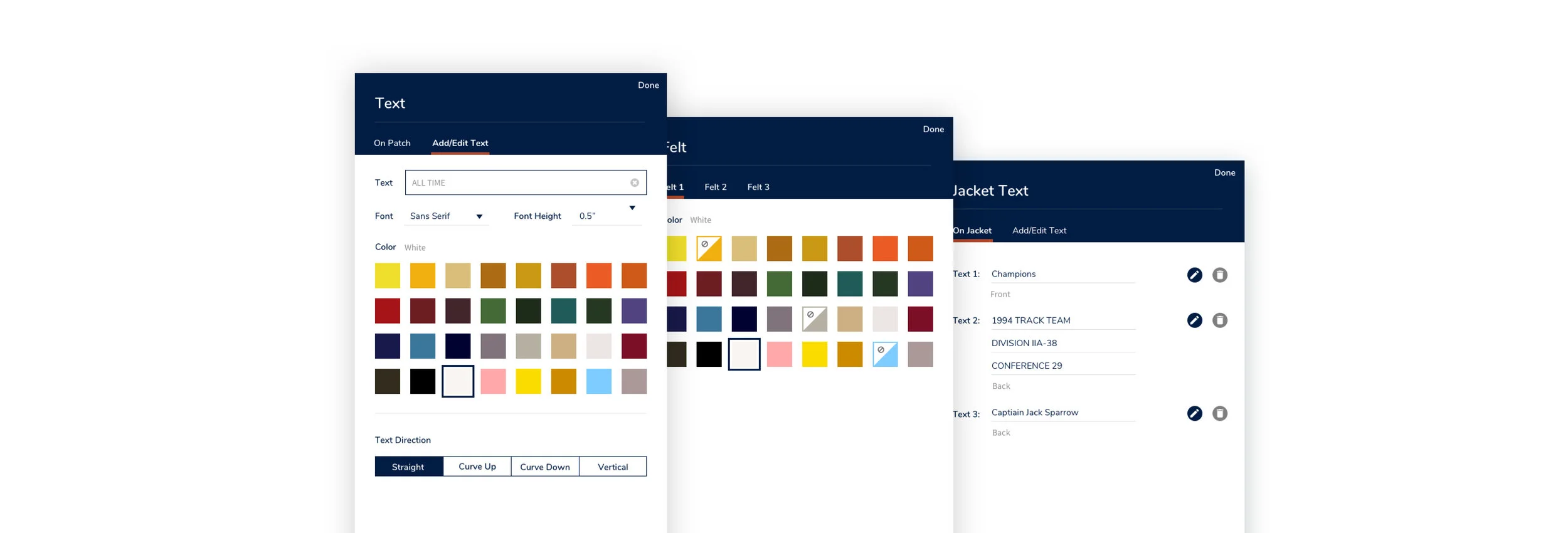Viewport: 1568px width, 533px height.
Task: Click Done in the Jacket Text panel
Action: click(x=1224, y=172)
